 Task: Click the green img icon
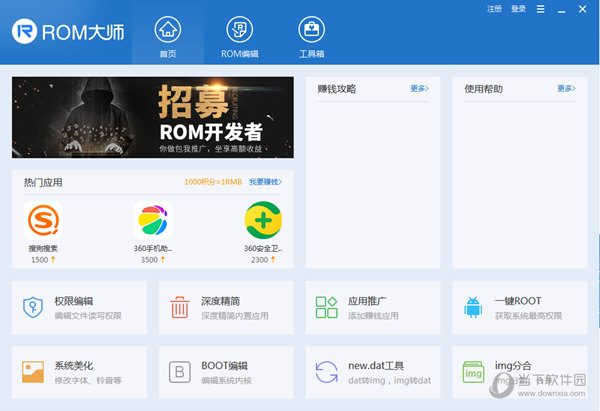click(x=473, y=372)
